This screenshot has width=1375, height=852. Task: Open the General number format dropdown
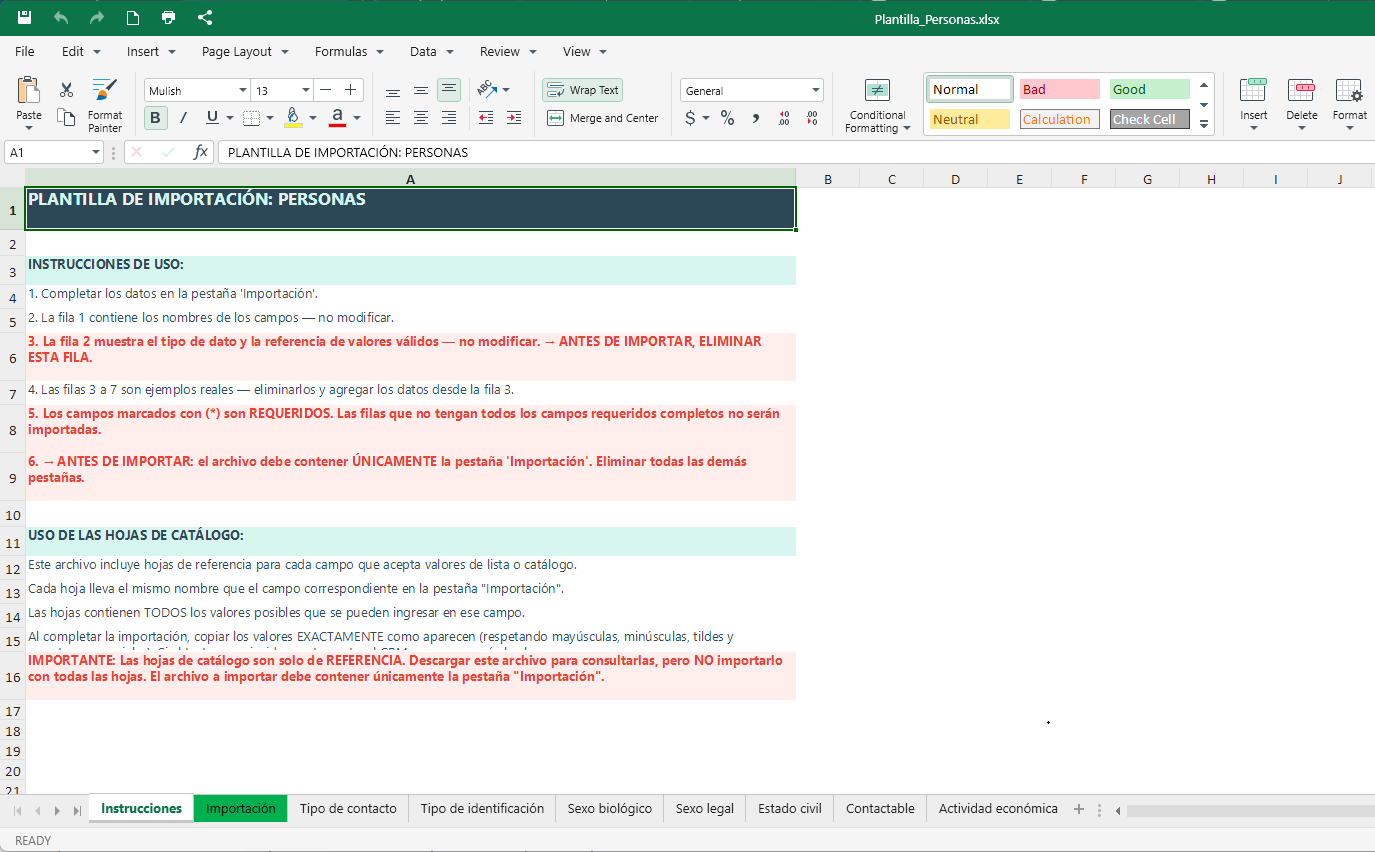pos(817,91)
